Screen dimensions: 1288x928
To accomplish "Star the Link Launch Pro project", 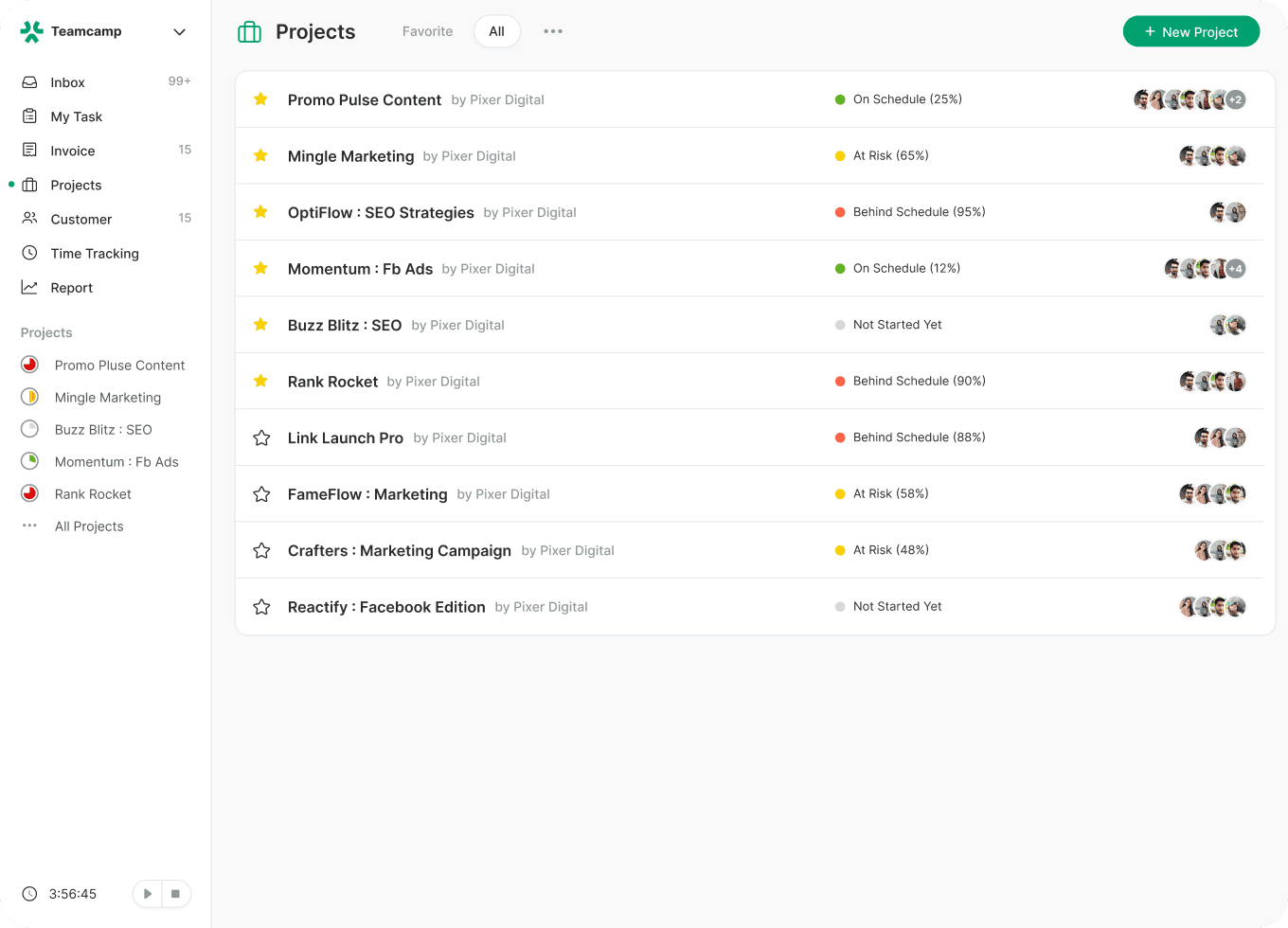I will [x=261, y=437].
